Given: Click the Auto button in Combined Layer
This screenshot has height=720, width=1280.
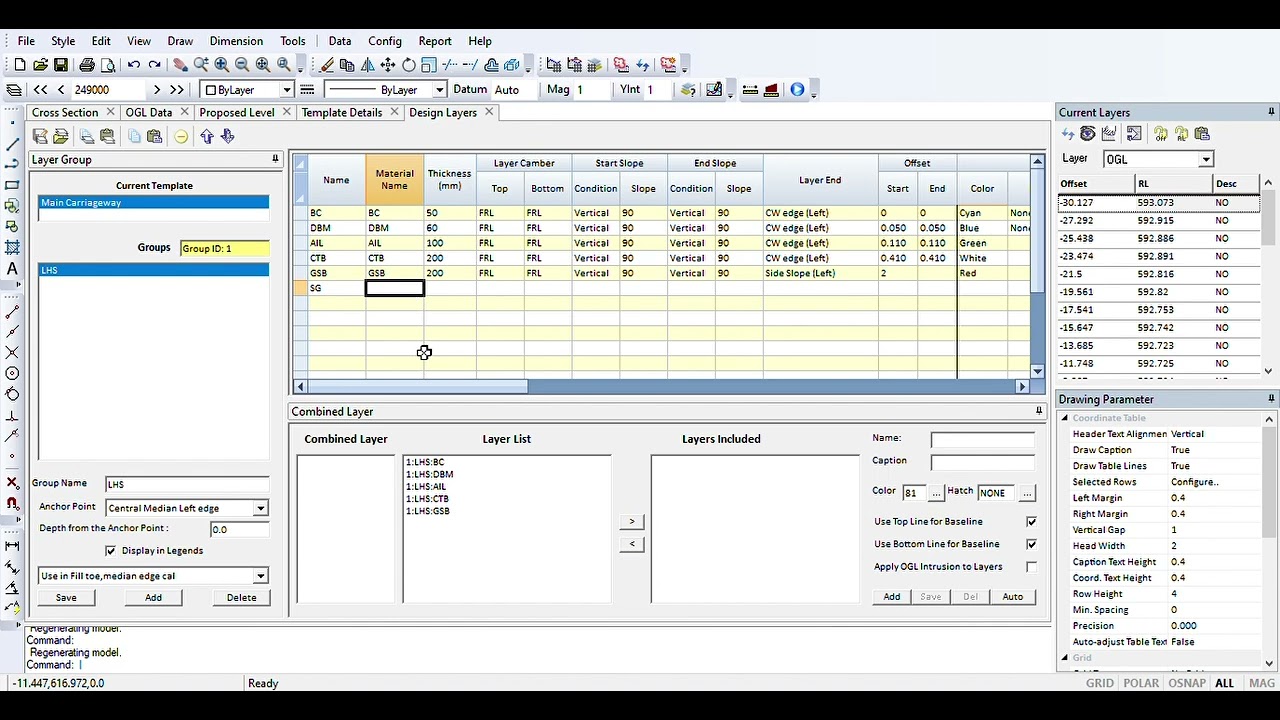Looking at the screenshot, I should coord(1013,597).
